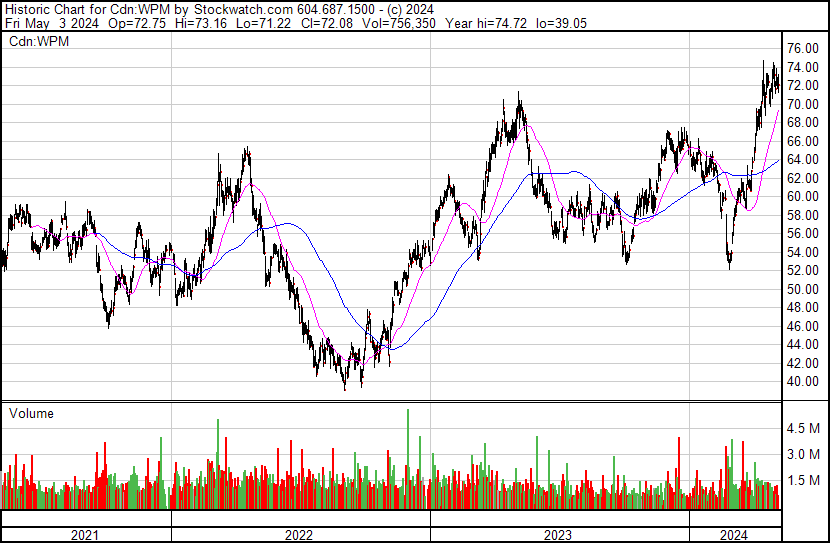This screenshot has width=830, height=543.
Task: Click the 48.00 price axis label
Action: [x=803, y=307]
